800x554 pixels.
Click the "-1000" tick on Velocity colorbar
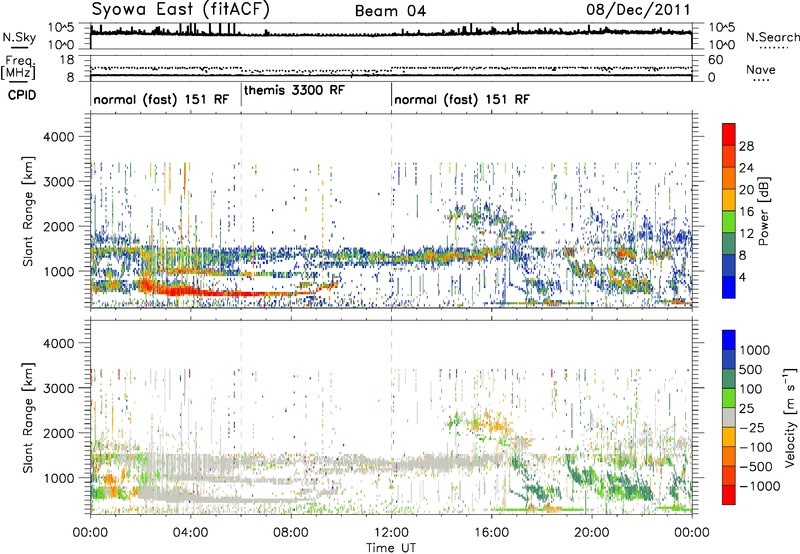pos(760,486)
